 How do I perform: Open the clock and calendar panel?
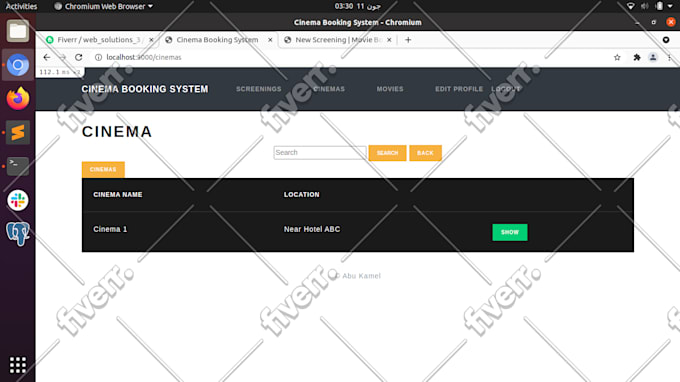[357, 6]
